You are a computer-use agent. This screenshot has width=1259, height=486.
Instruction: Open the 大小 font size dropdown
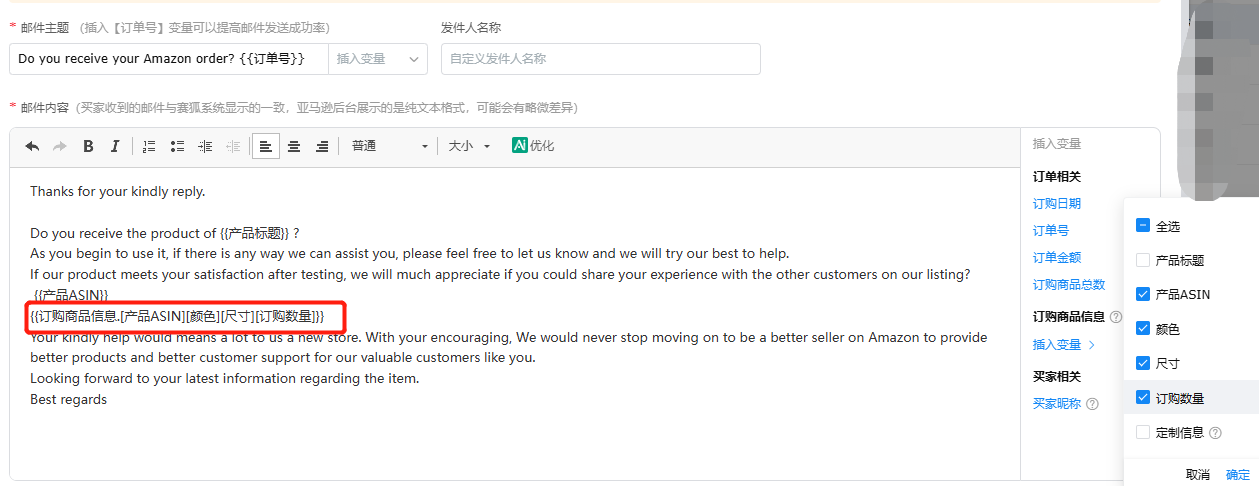pyautogui.click(x=469, y=146)
